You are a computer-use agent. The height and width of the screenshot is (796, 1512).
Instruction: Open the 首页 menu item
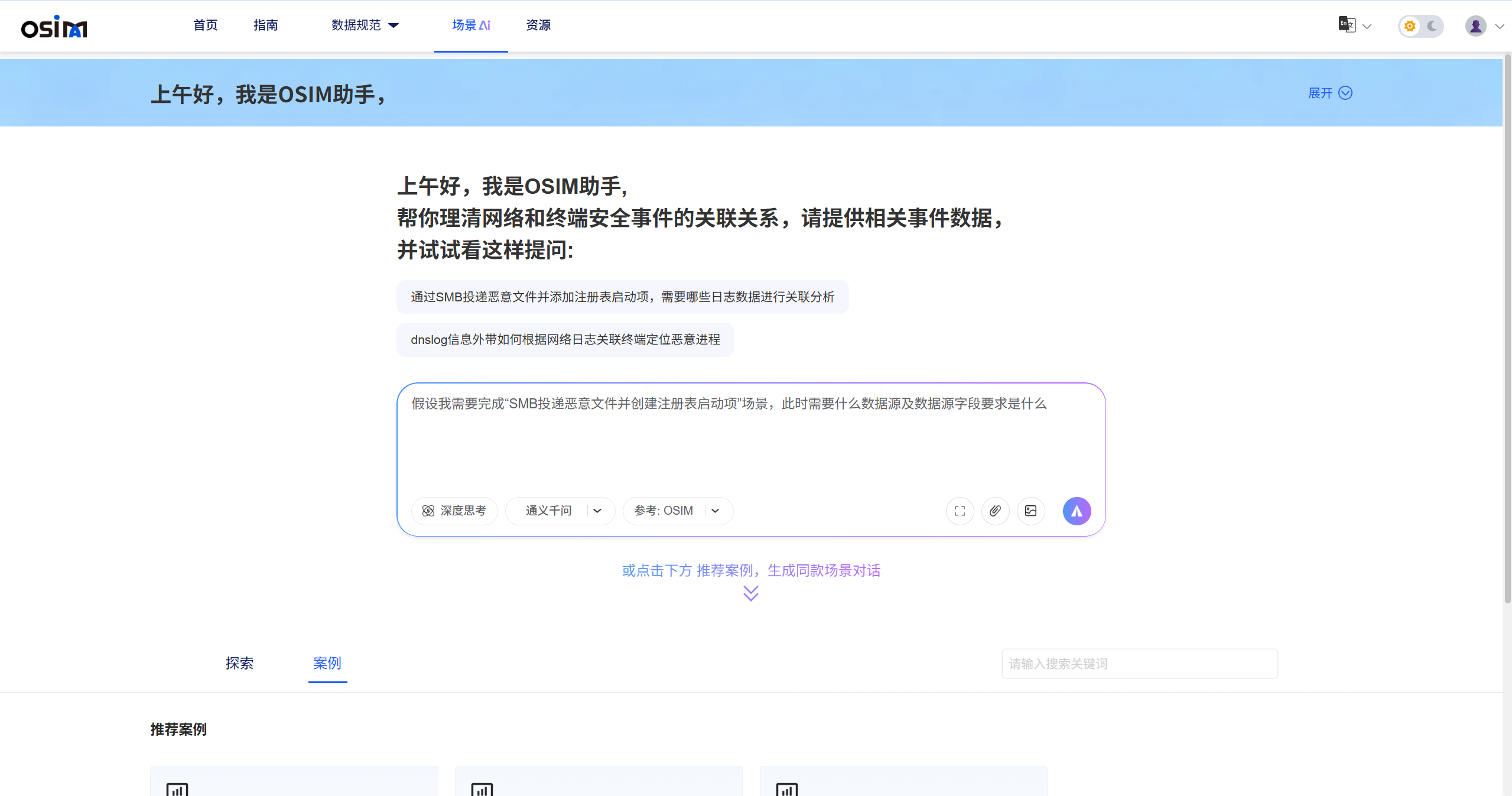(206, 25)
